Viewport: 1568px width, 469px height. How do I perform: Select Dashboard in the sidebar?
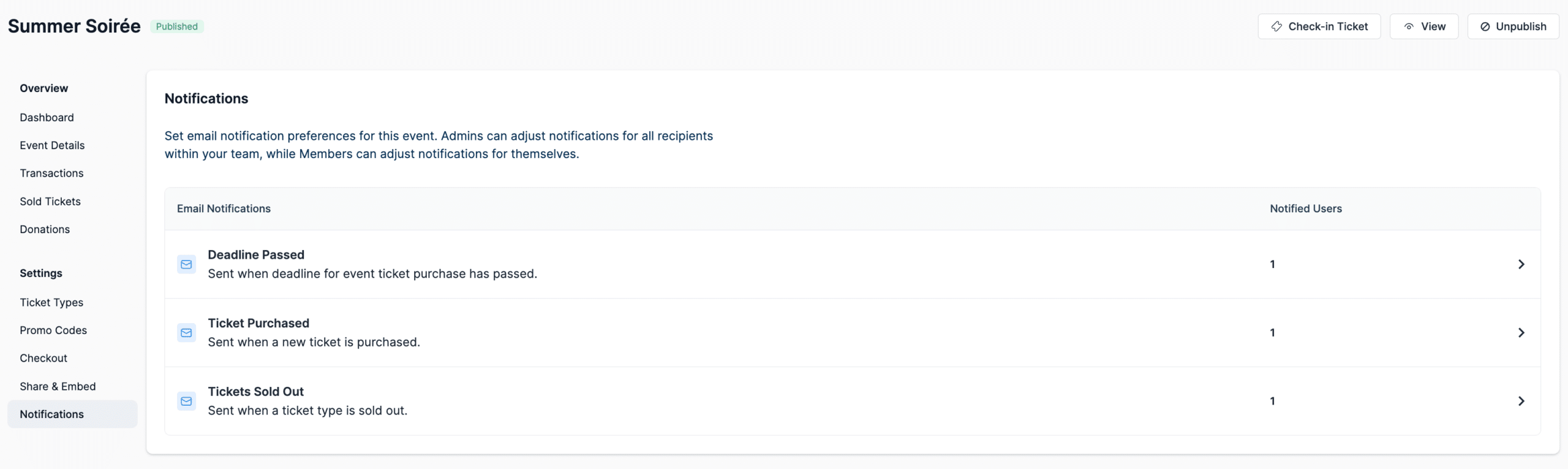pos(47,117)
